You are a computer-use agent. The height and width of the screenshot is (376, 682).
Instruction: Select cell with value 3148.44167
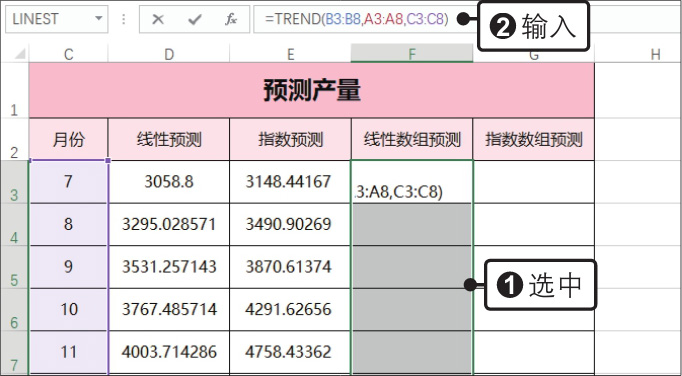point(290,182)
